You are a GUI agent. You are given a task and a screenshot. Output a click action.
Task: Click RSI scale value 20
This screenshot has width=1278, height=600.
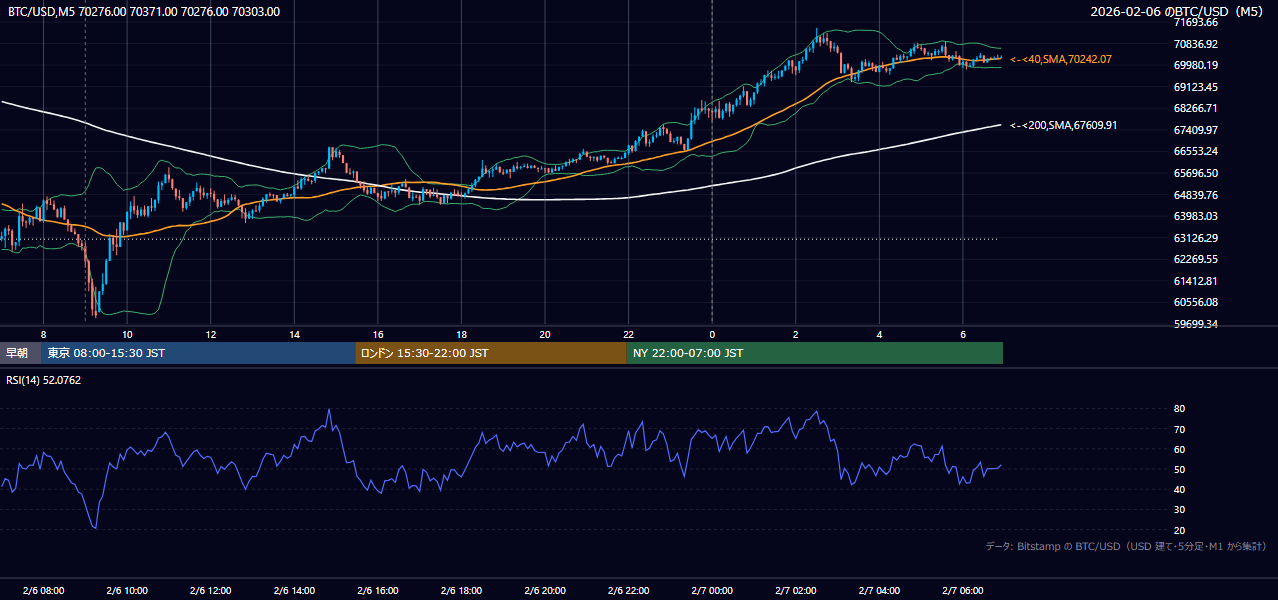[1179, 530]
